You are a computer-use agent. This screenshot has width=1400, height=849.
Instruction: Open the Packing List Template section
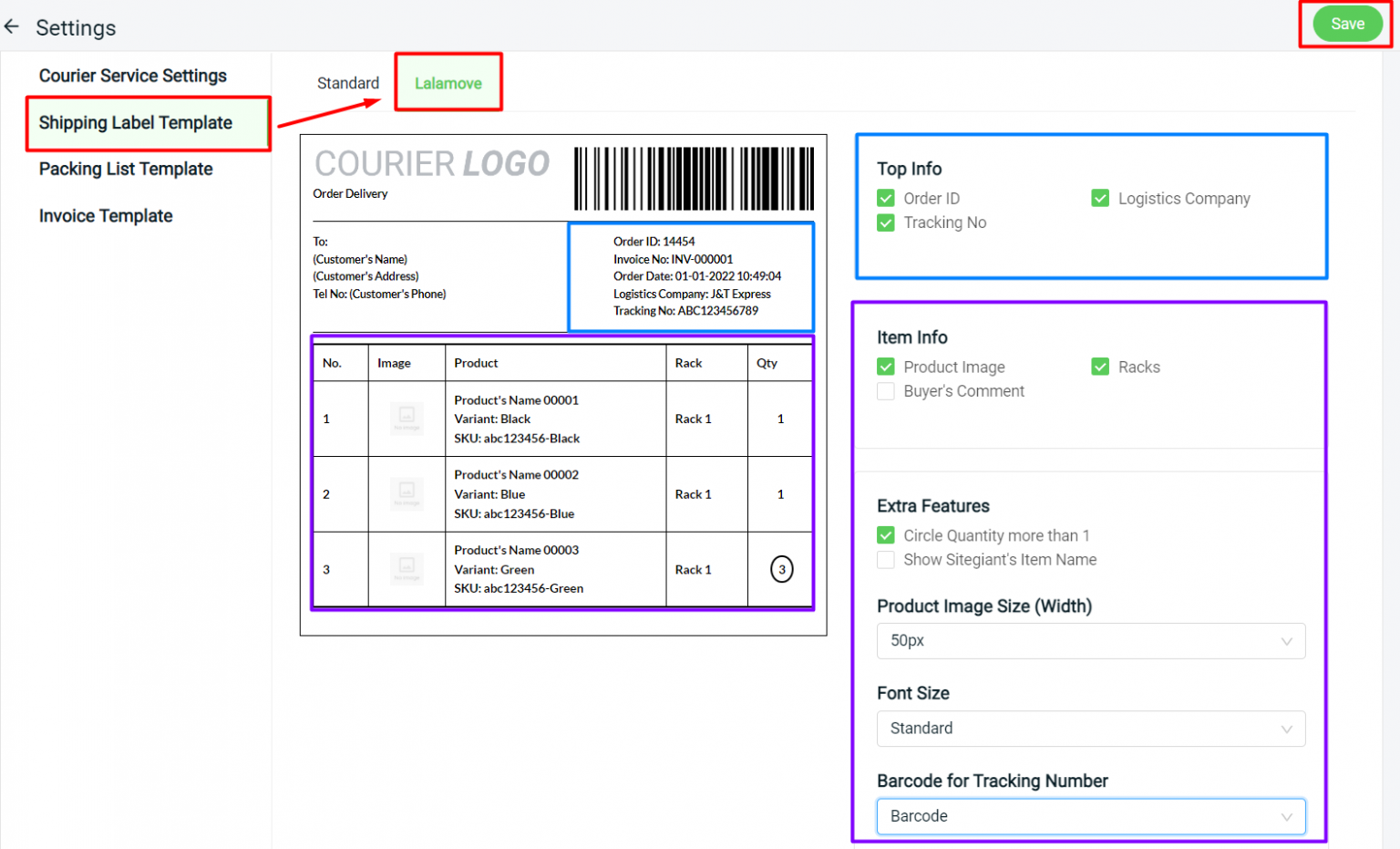pos(126,169)
